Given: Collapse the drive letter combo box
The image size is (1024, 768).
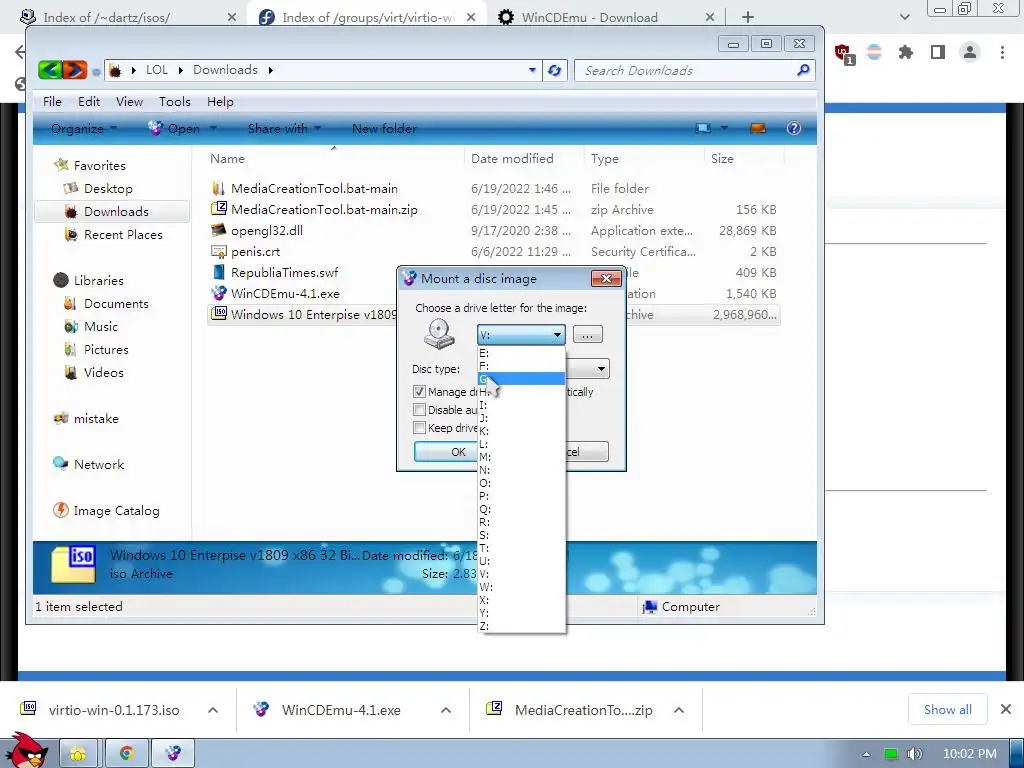Looking at the screenshot, I should pyautogui.click(x=557, y=335).
